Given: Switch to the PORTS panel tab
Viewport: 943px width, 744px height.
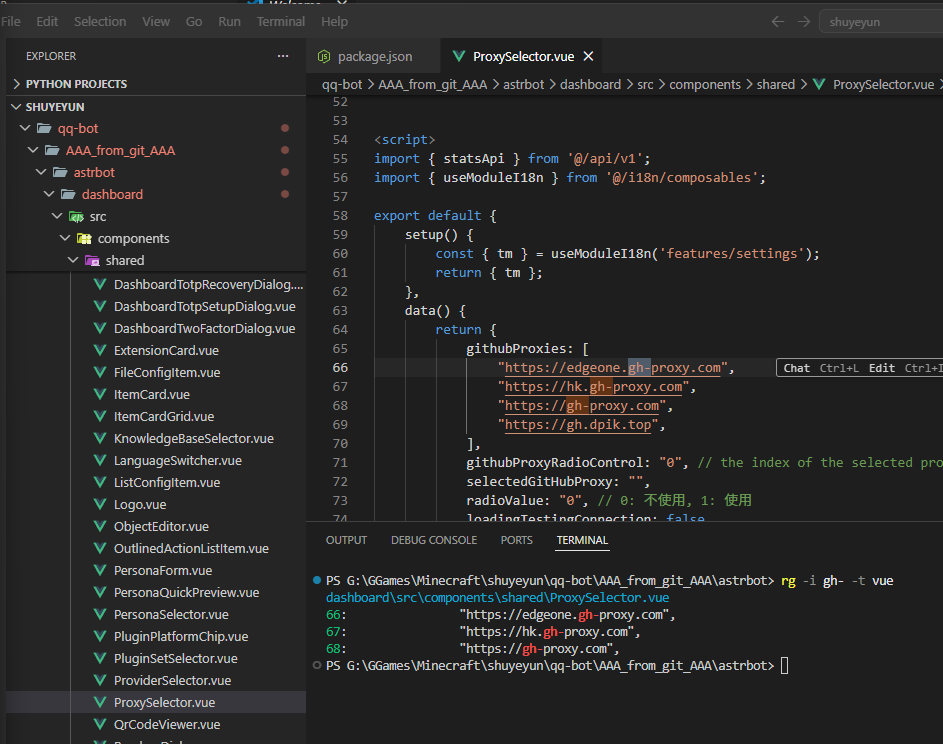Looking at the screenshot, I should click(517, 540).
